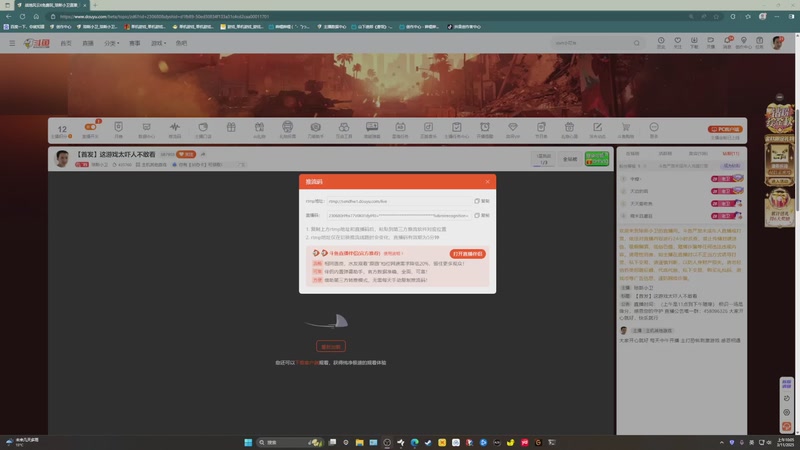Toggle the live broadcast on/off switch
Image resolution: width=800 pixels, height=450 pixels.
pyautogui.click(x=90, y=127)
